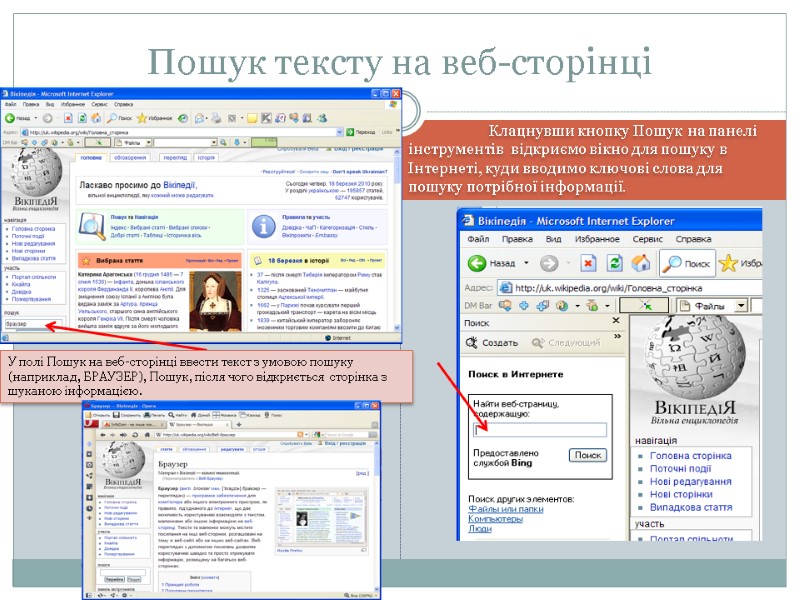Open the Люди link in search panel
Screen dimensions: 800x600
click(x=480, y=529)
